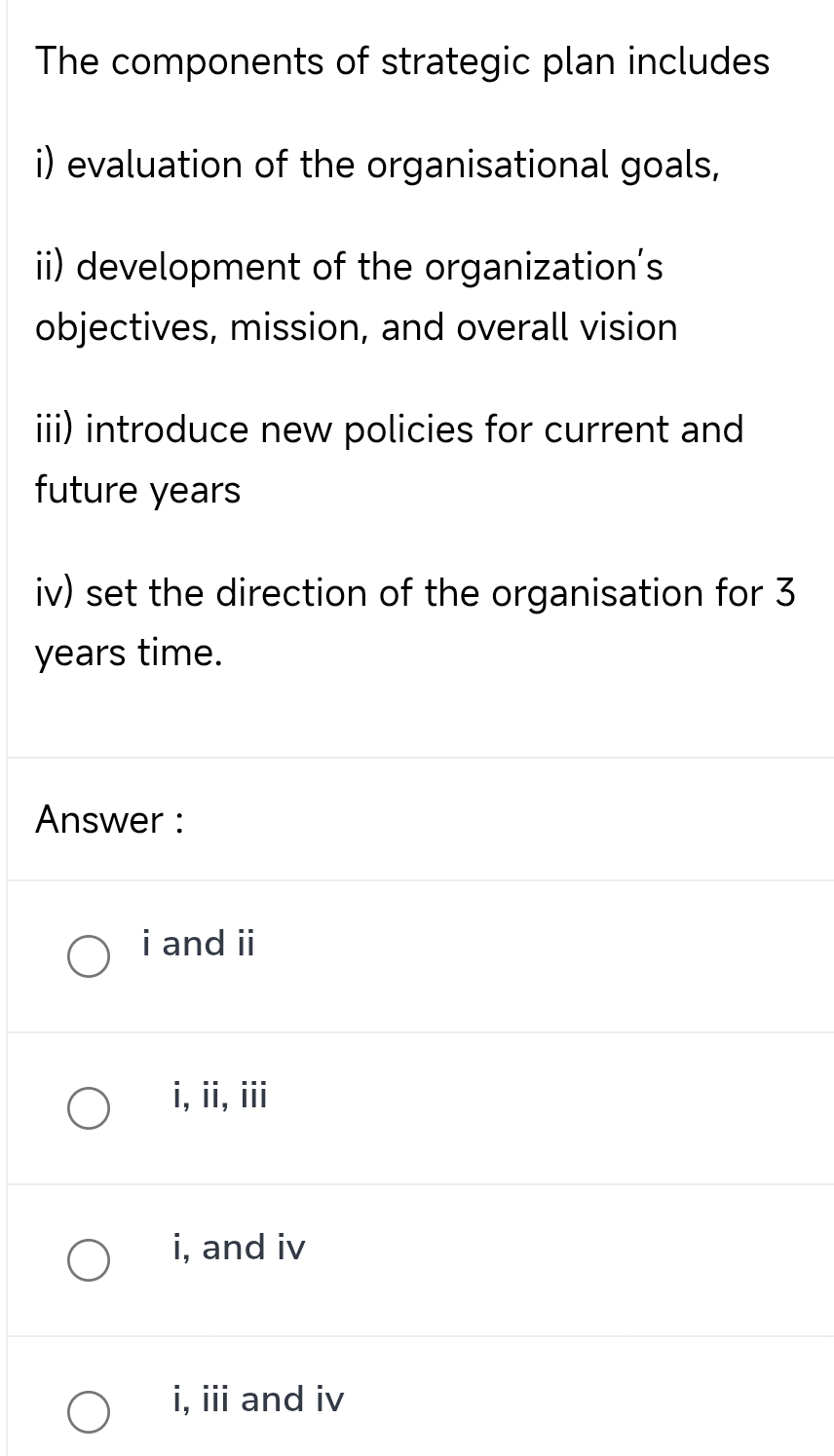Select the radio button for 'i, ii, iii'
This screenshot has width=834, height=1456.
coord(88,1106)
